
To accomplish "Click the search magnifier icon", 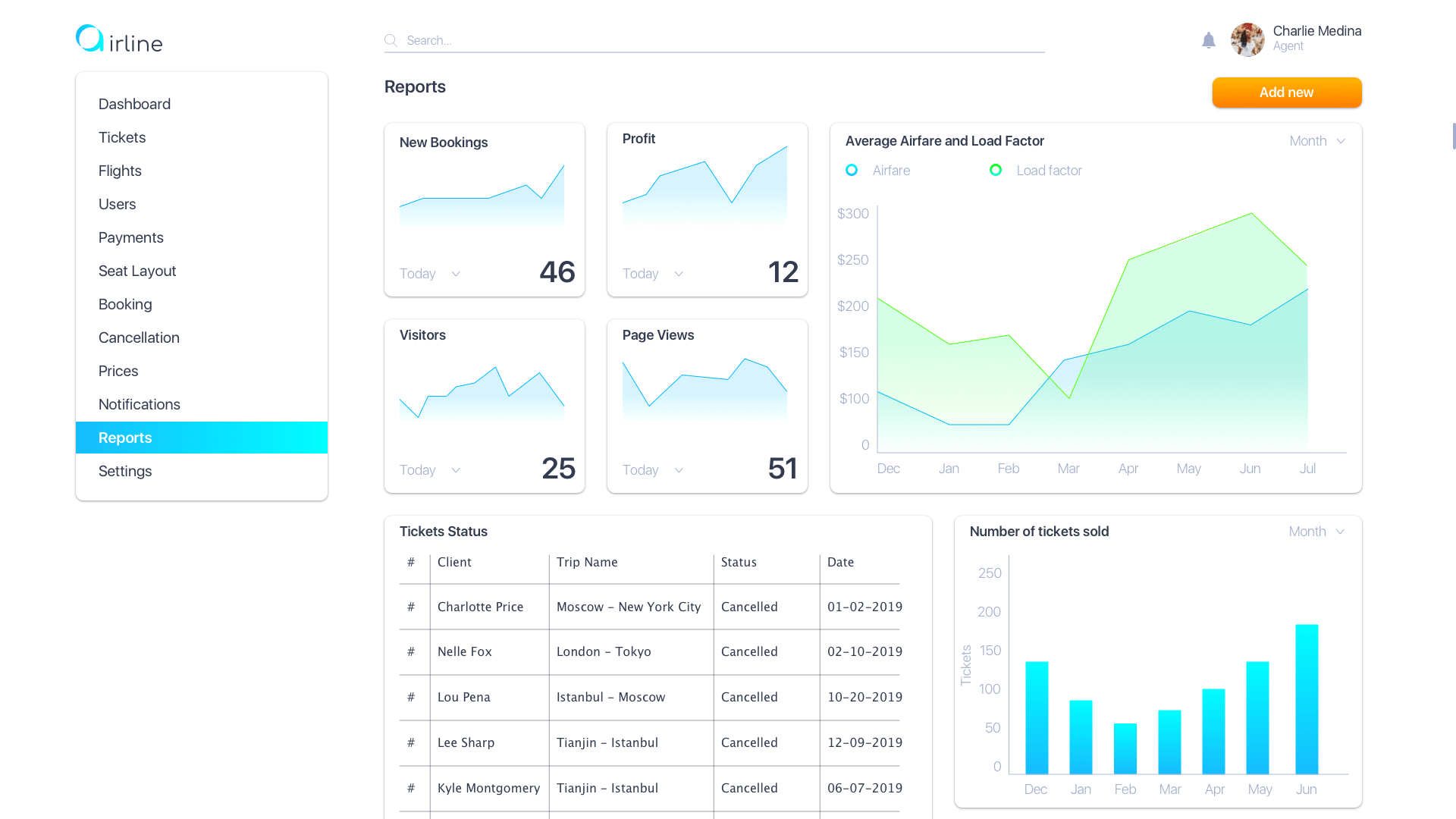I will pos(391,40).
